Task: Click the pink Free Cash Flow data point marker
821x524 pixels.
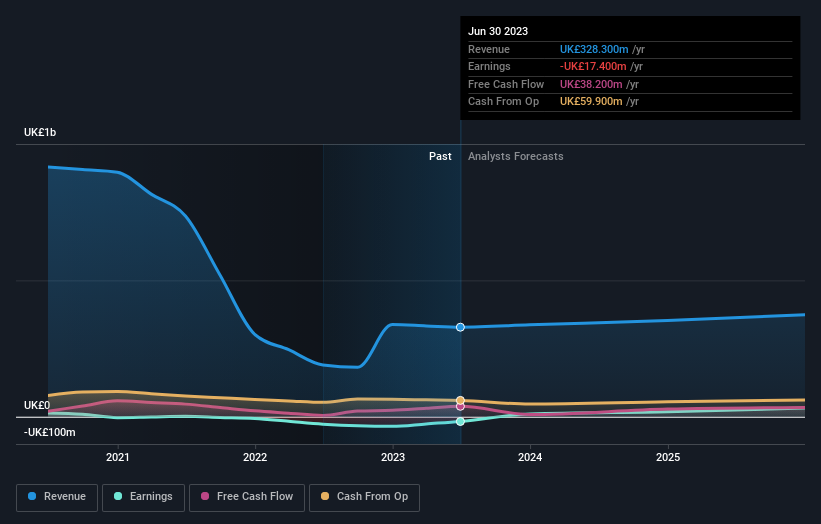Action: [460, 407]
